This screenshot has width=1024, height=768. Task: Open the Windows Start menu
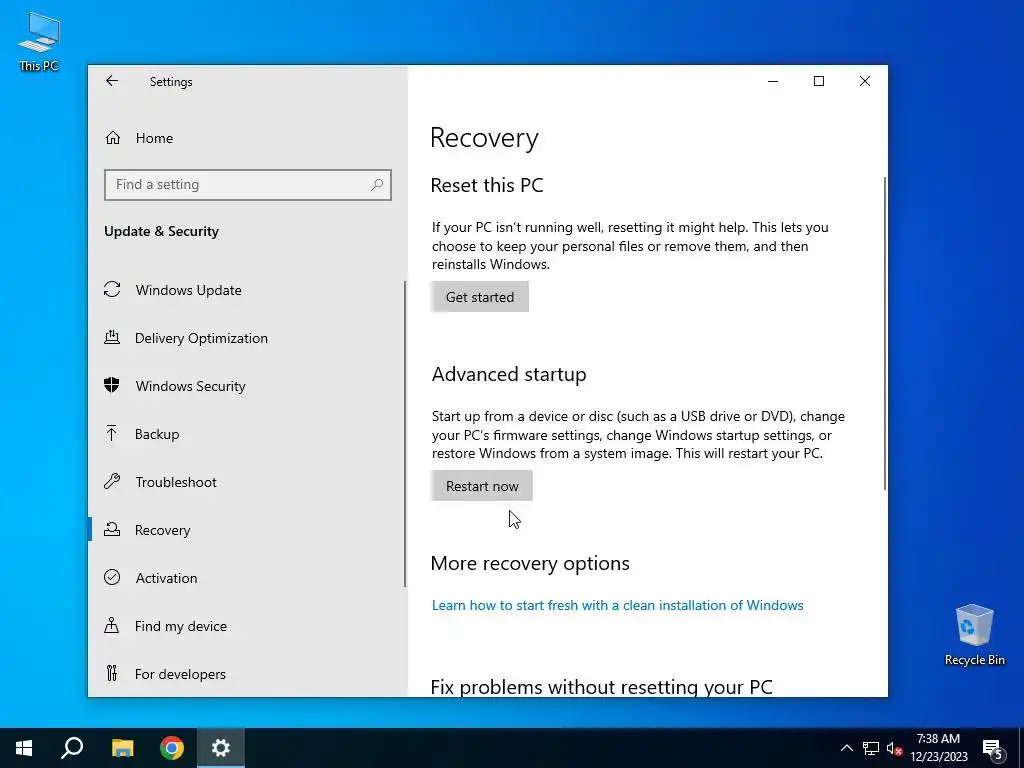(24, 748)
